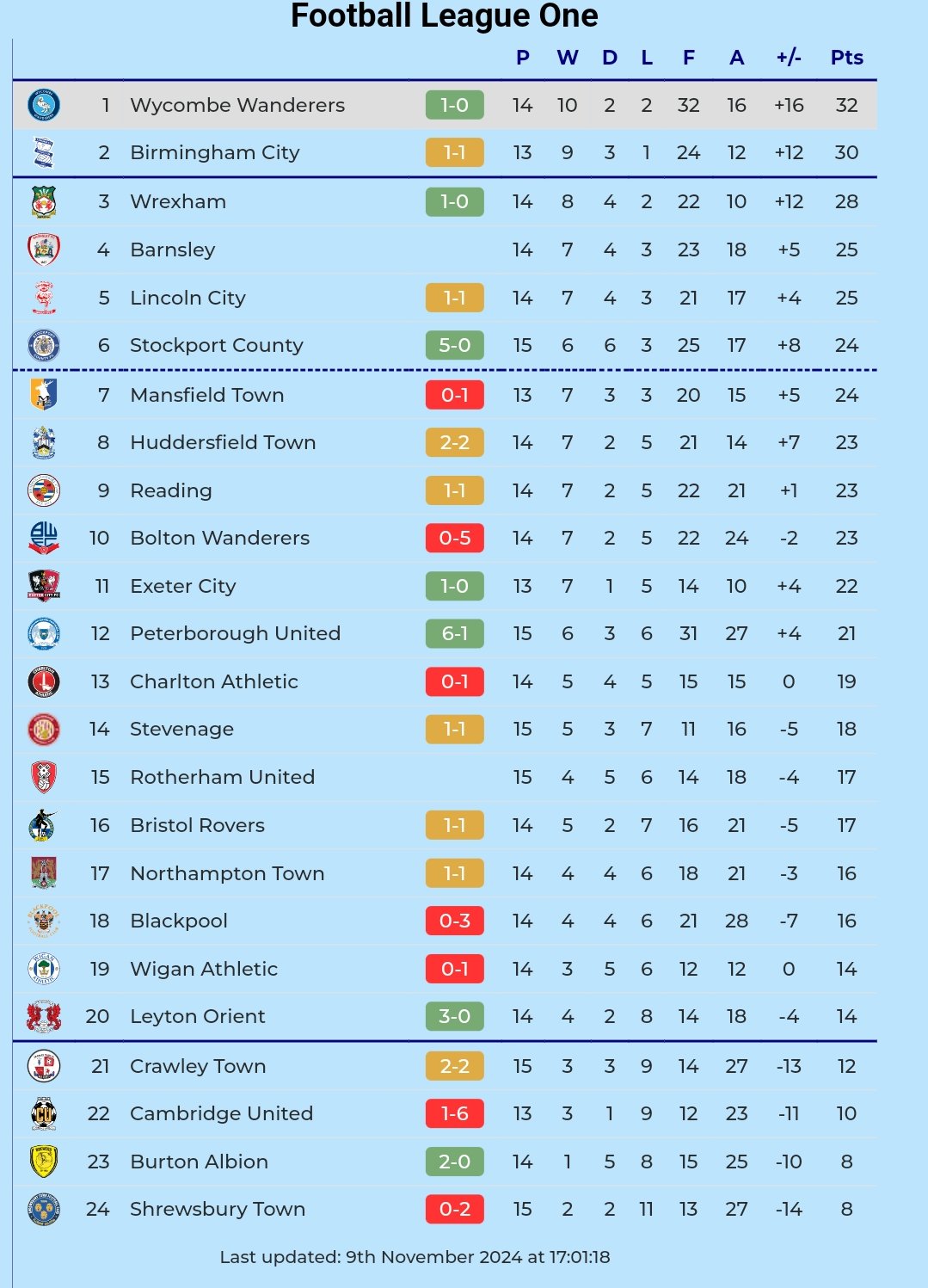Click the Wrexham club badge
Image resolution: width=928 pixels, height=1288 pixels.
pyautogui.click(x=43, y=201)
